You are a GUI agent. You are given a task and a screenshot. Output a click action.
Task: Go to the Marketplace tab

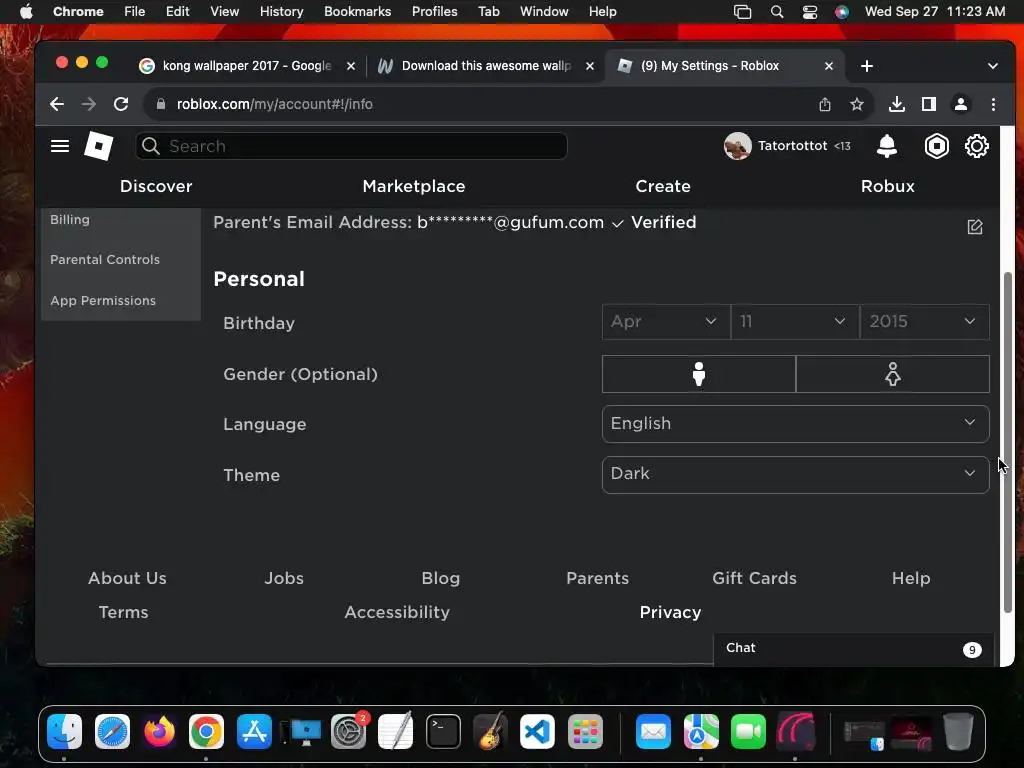coord(414,186)
